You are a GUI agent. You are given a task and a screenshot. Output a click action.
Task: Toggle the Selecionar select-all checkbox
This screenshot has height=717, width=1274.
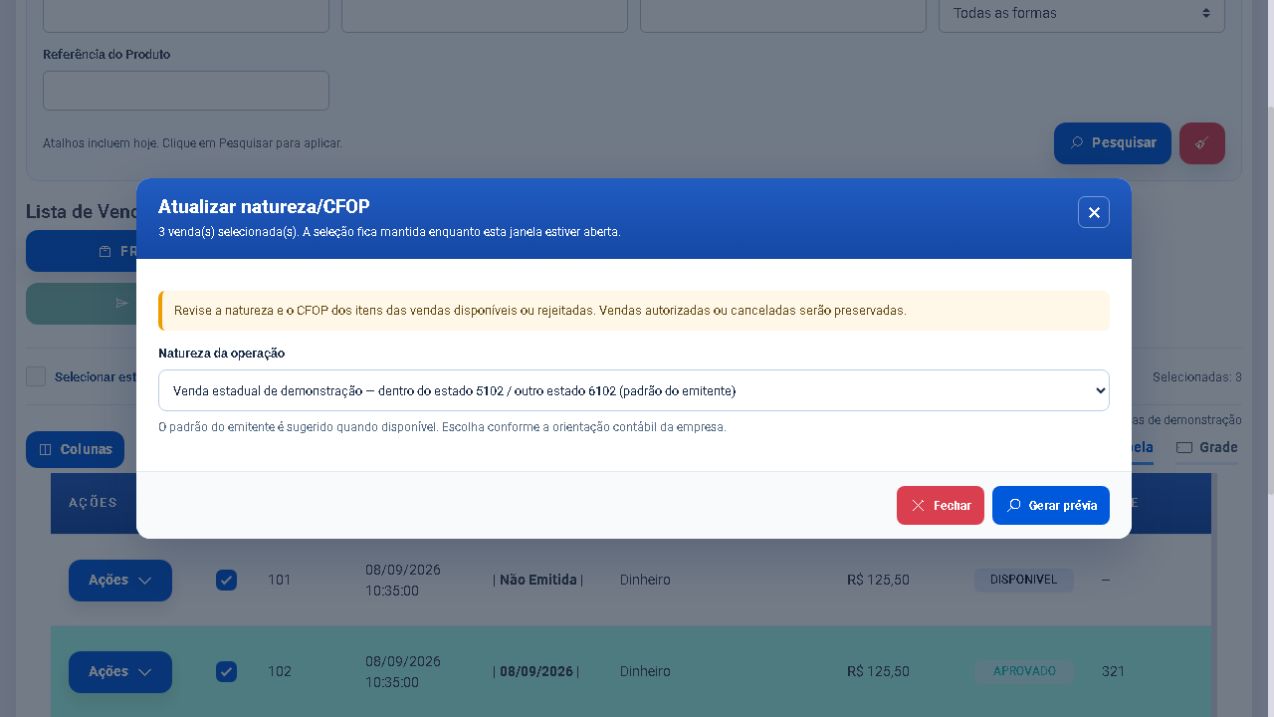pos(36,377)
